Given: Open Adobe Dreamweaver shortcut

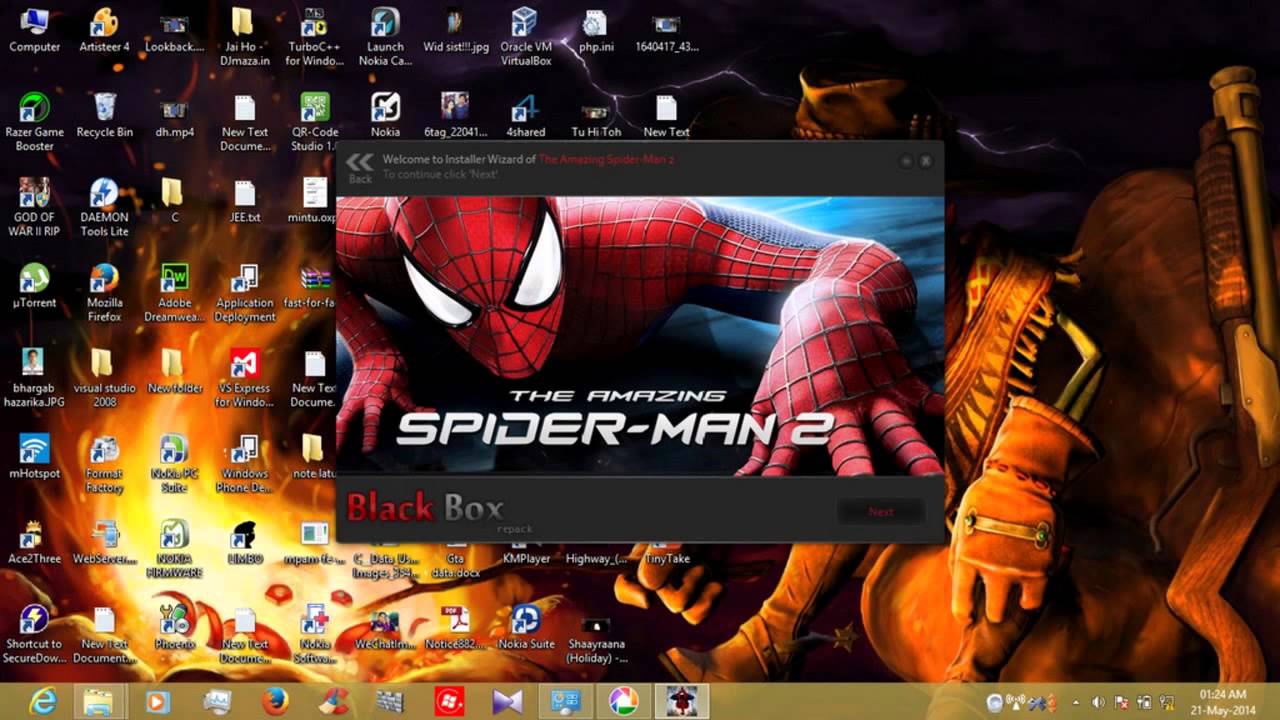Looking at the screenshot, I should click(175, 292).
